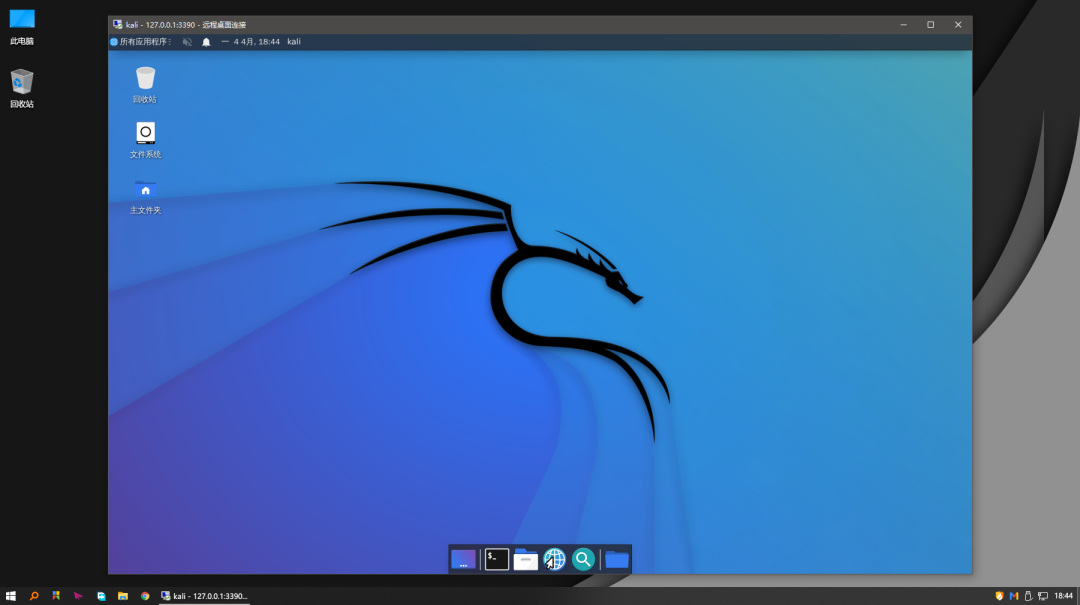Viewport: 1080px width, 605px height.
Task: Open the network tray icon
Action: [1043, 596]
